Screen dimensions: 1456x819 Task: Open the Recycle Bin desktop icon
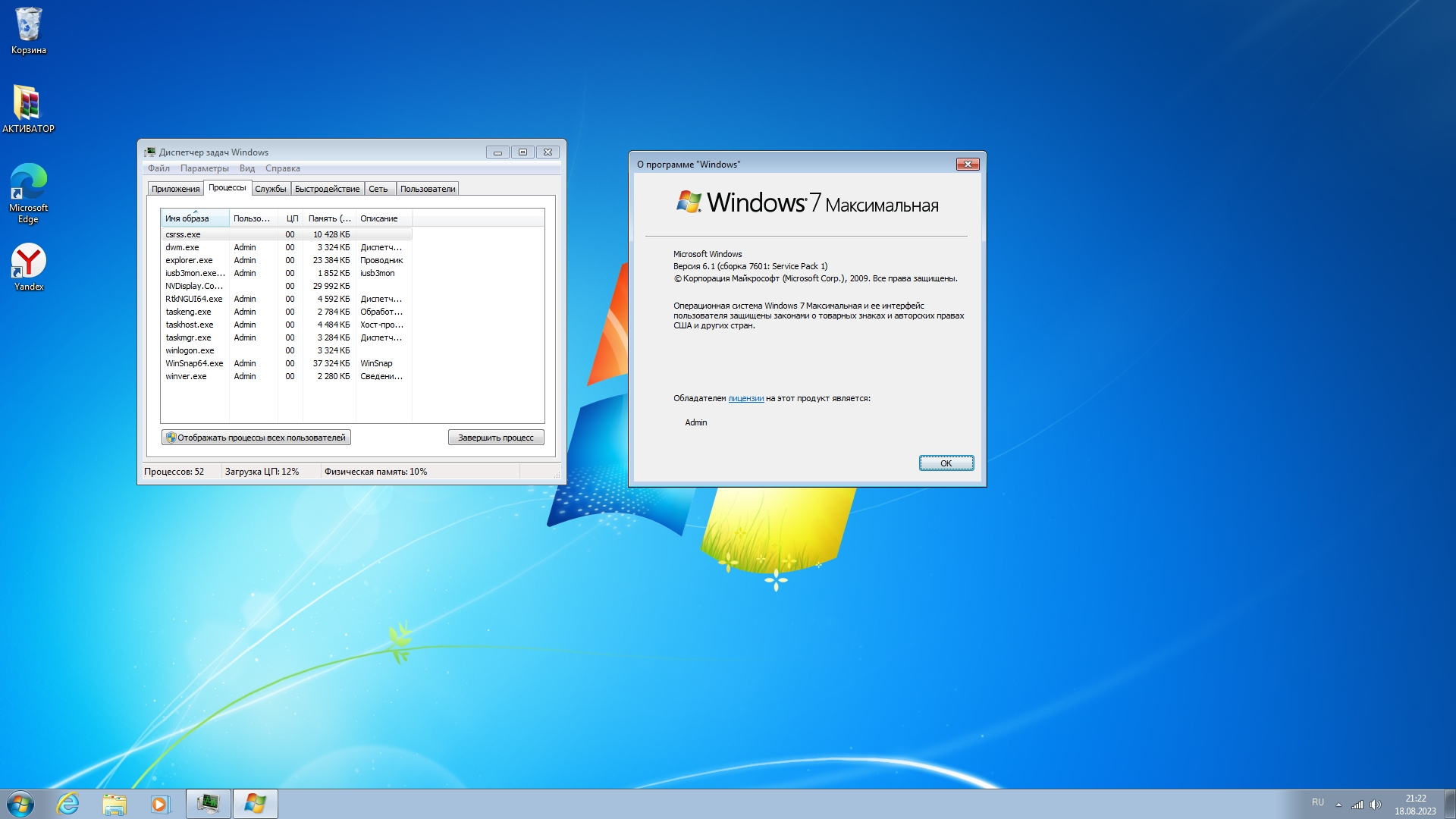coord(28,30)
